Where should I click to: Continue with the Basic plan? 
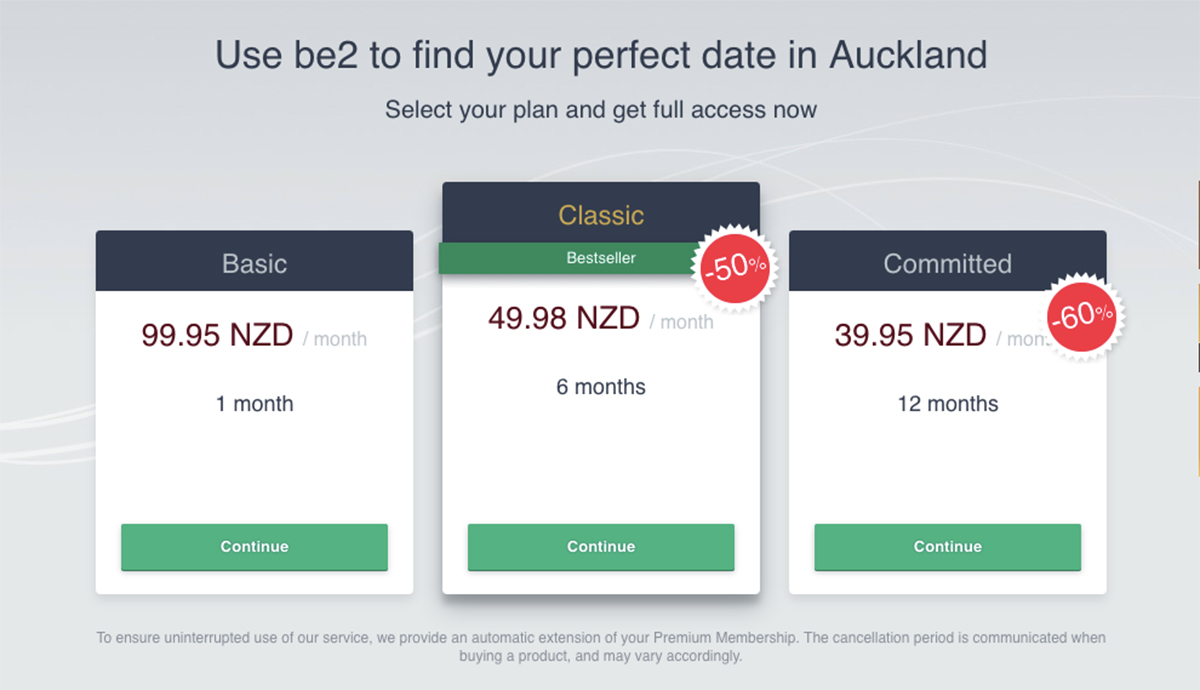pyautogui.click(x=254, y=547)
